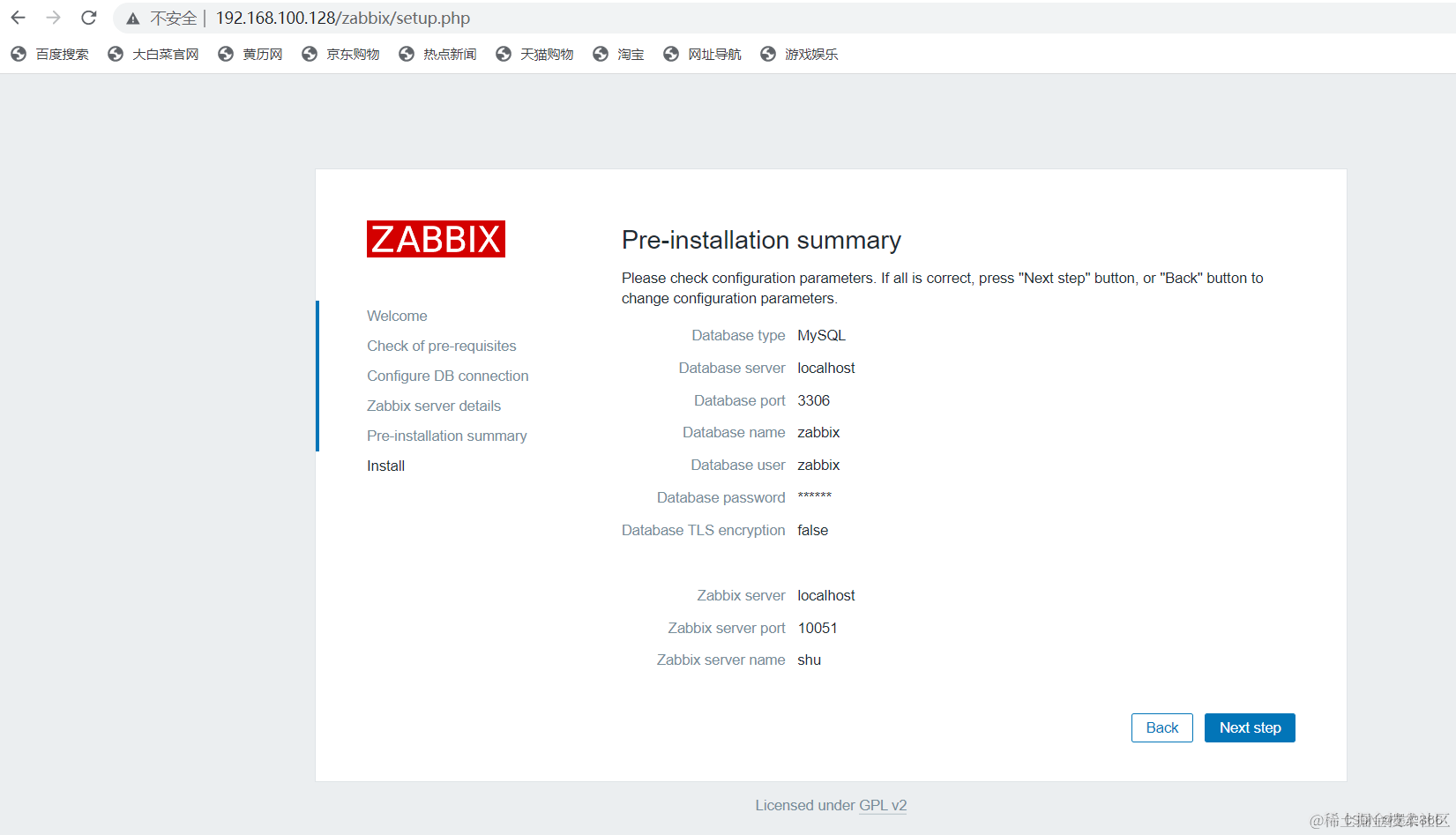The image size is (1456, 835).
Task: Click the Zabbix server localhost value
Action: click(x=826, y=595)
